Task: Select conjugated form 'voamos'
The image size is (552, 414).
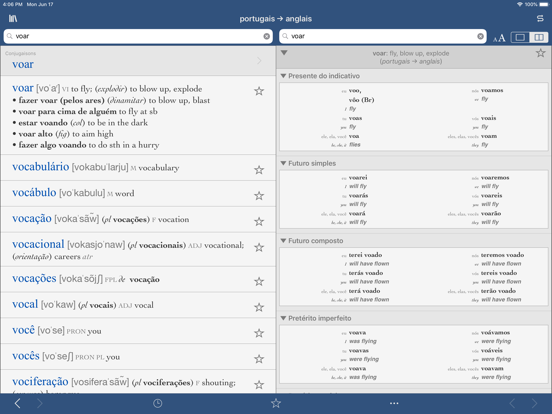Action: point(492,90)
